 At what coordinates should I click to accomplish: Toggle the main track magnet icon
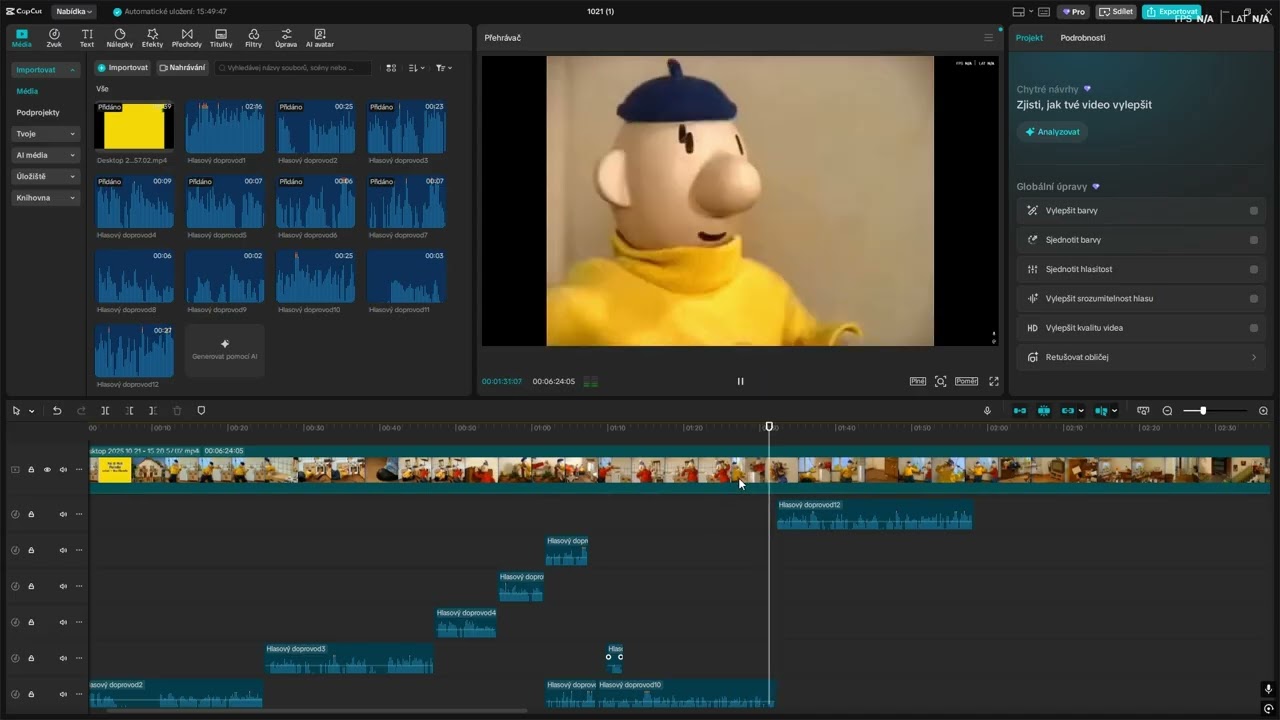[1019, 411]
